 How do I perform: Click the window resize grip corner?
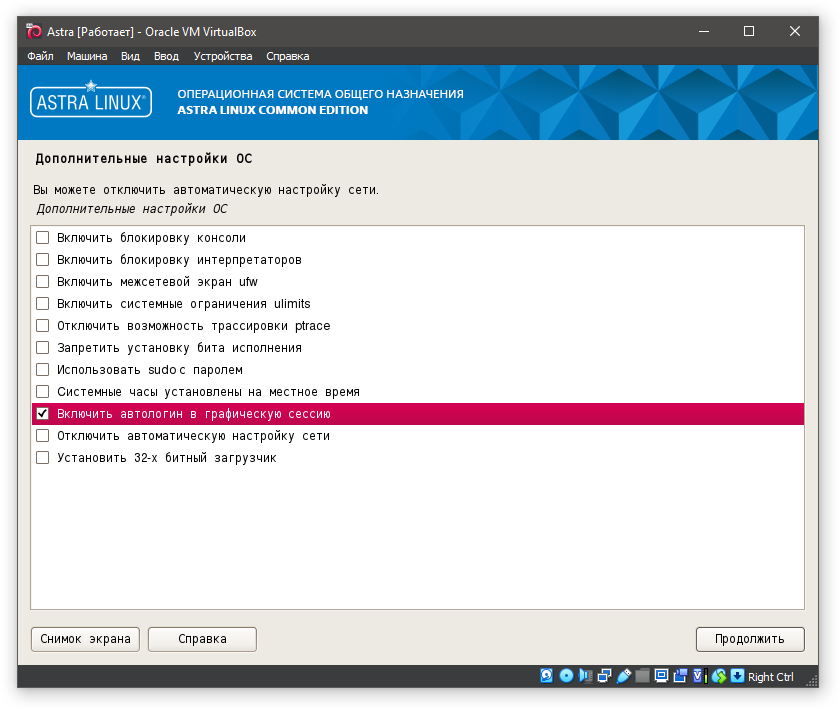point(812,681)
